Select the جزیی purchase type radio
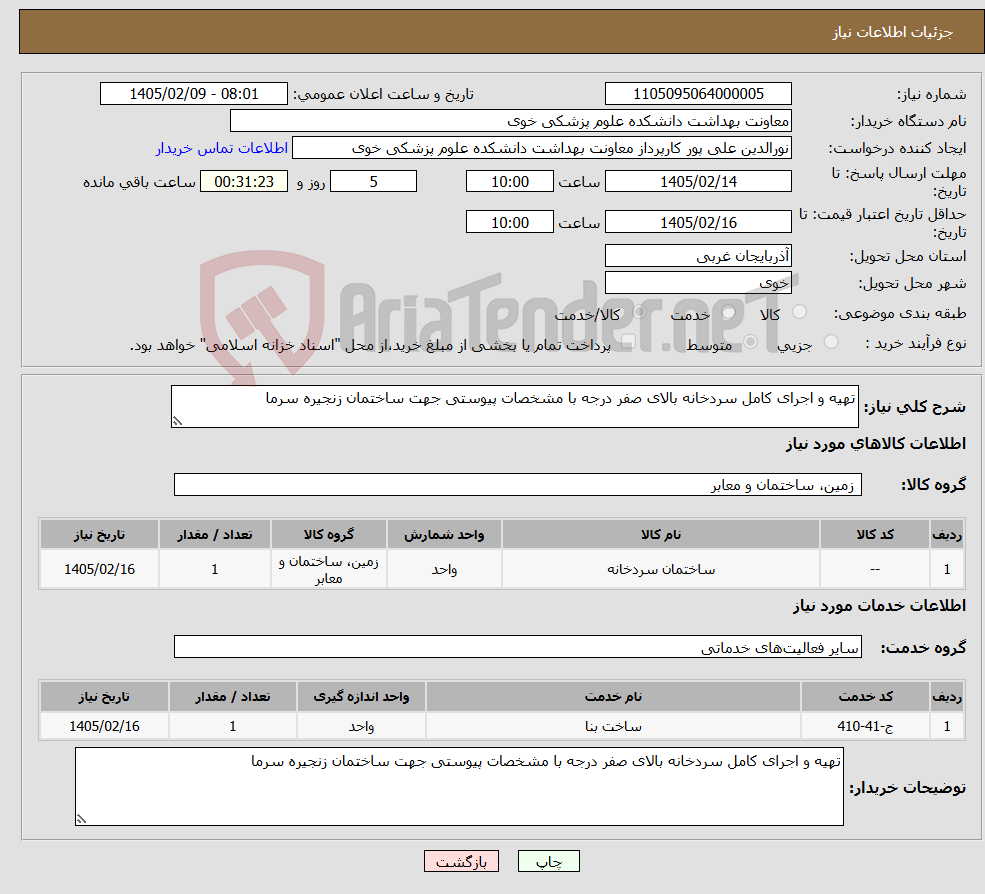The height and width of the screenshot is (894, 985). (x=830, y=342)
